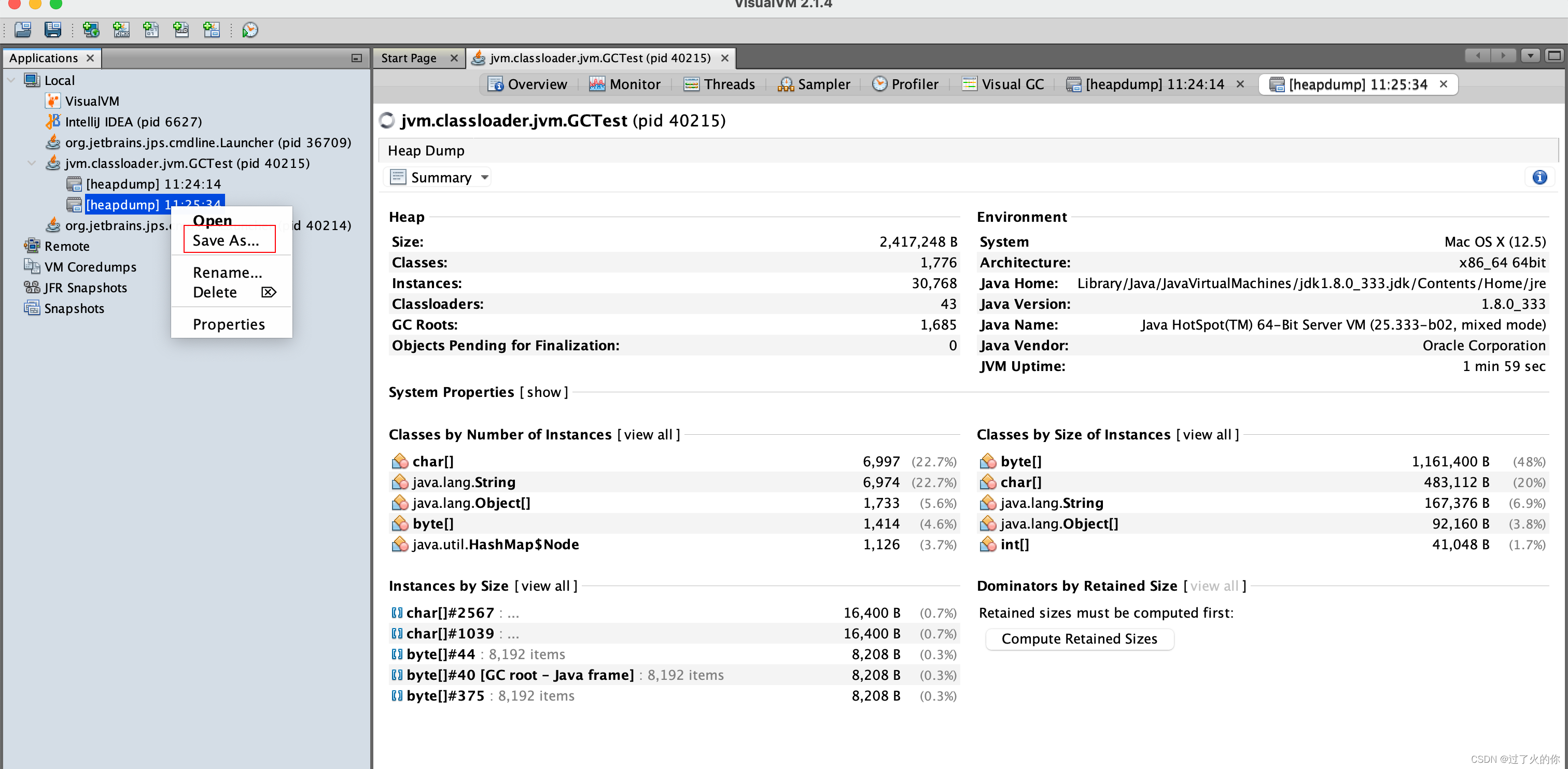Screen dimensions: 1568x769
Task: Click the Save snapshot floppy icon
Action: tap(53, 29)
